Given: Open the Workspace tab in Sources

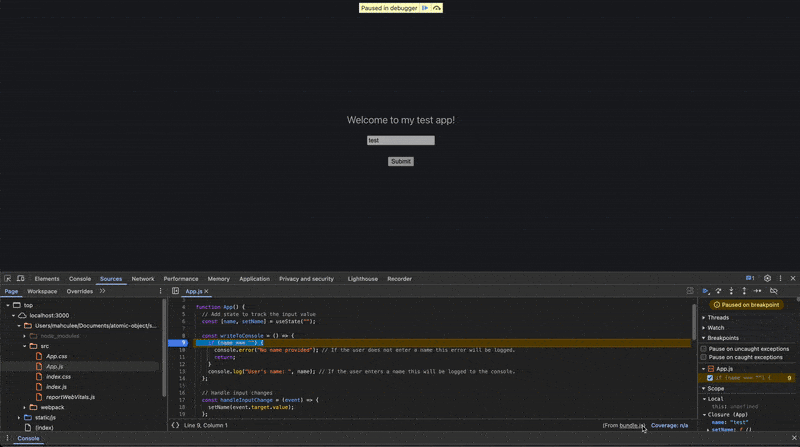Looking at the screenshot, I should [42, 291].
